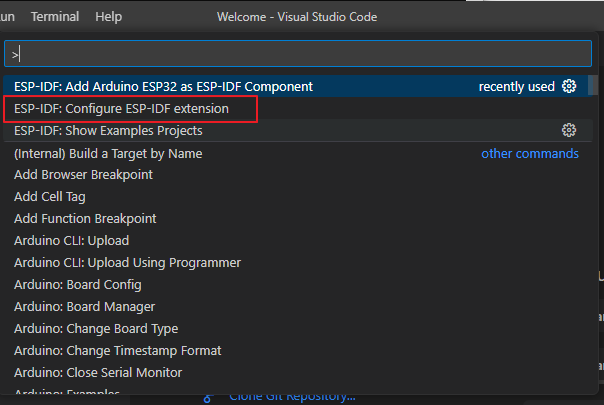604x405 pixels.
Task: Click gear icon for Add Arduino ESP32 command
Action: tap(569, 86)
